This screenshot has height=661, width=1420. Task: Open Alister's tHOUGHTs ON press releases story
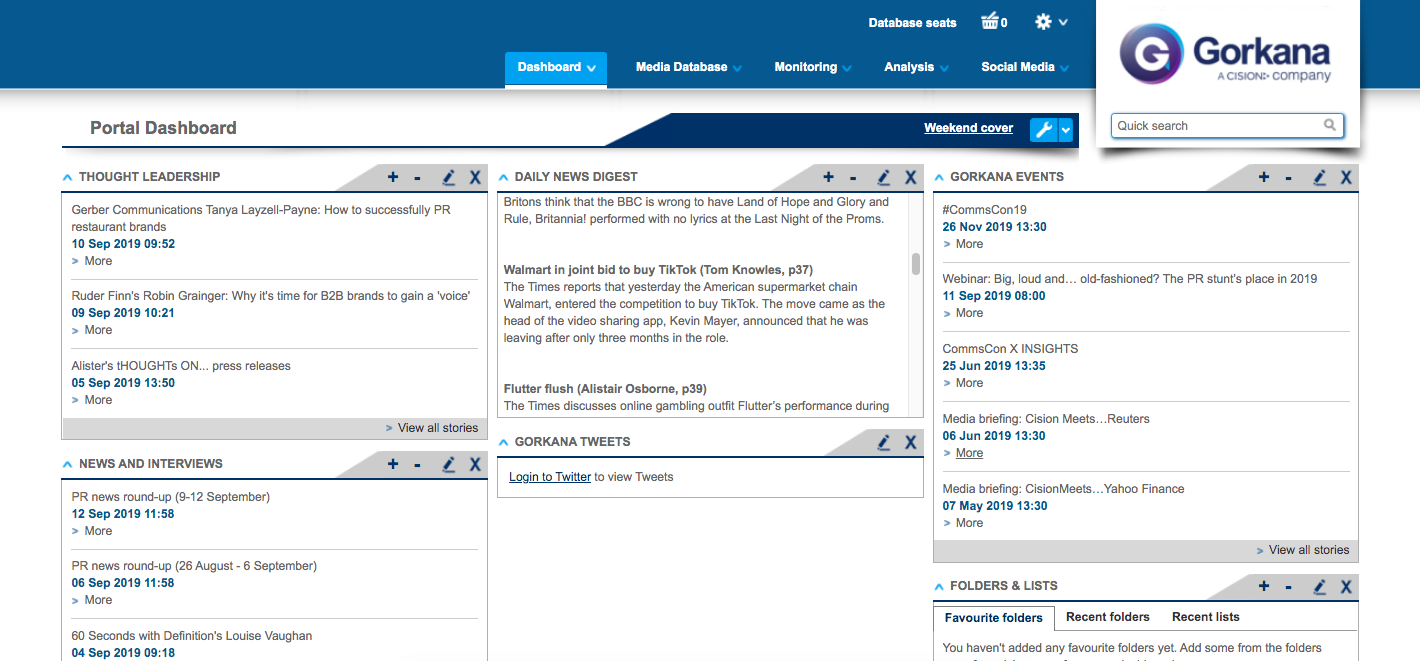(x=181, y=366)
